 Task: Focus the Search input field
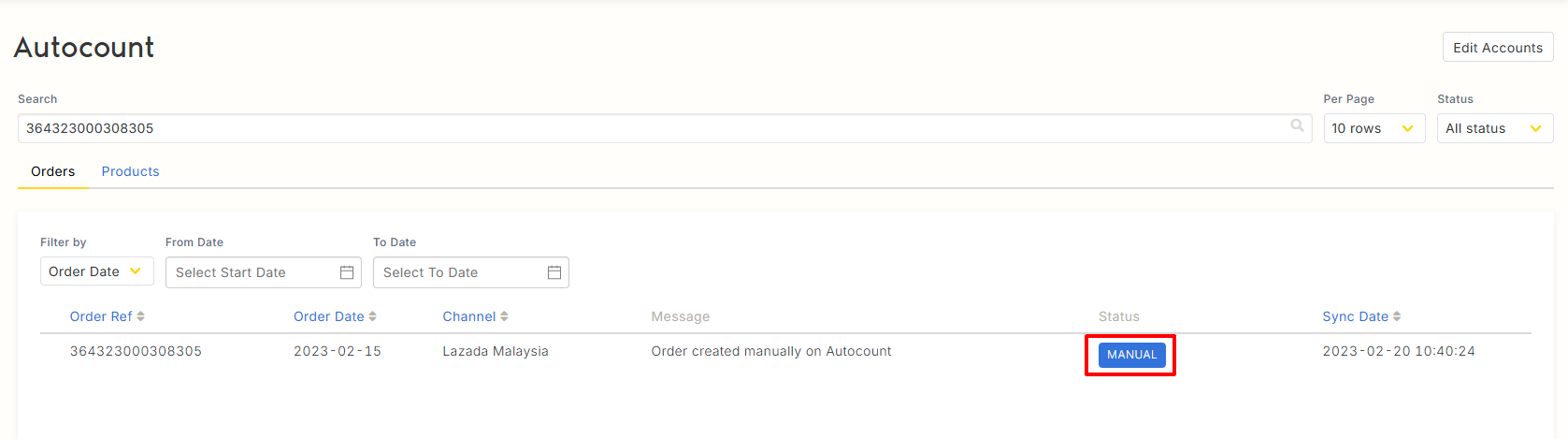coord(655,128)
